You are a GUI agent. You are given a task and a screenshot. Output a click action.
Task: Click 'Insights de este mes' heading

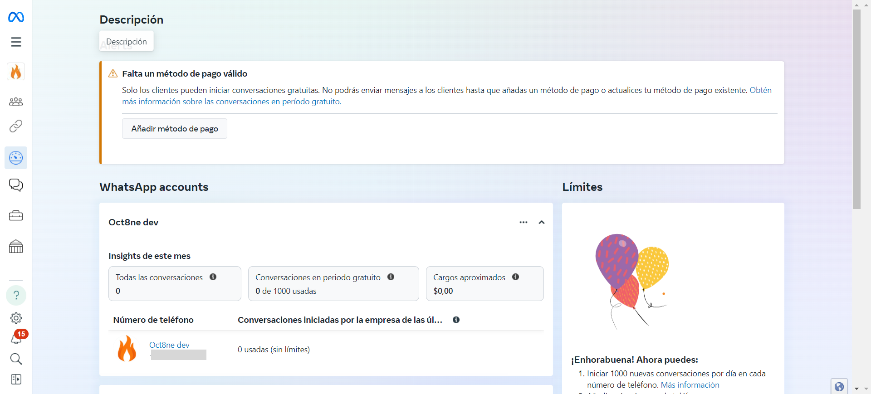pos(149,256)
